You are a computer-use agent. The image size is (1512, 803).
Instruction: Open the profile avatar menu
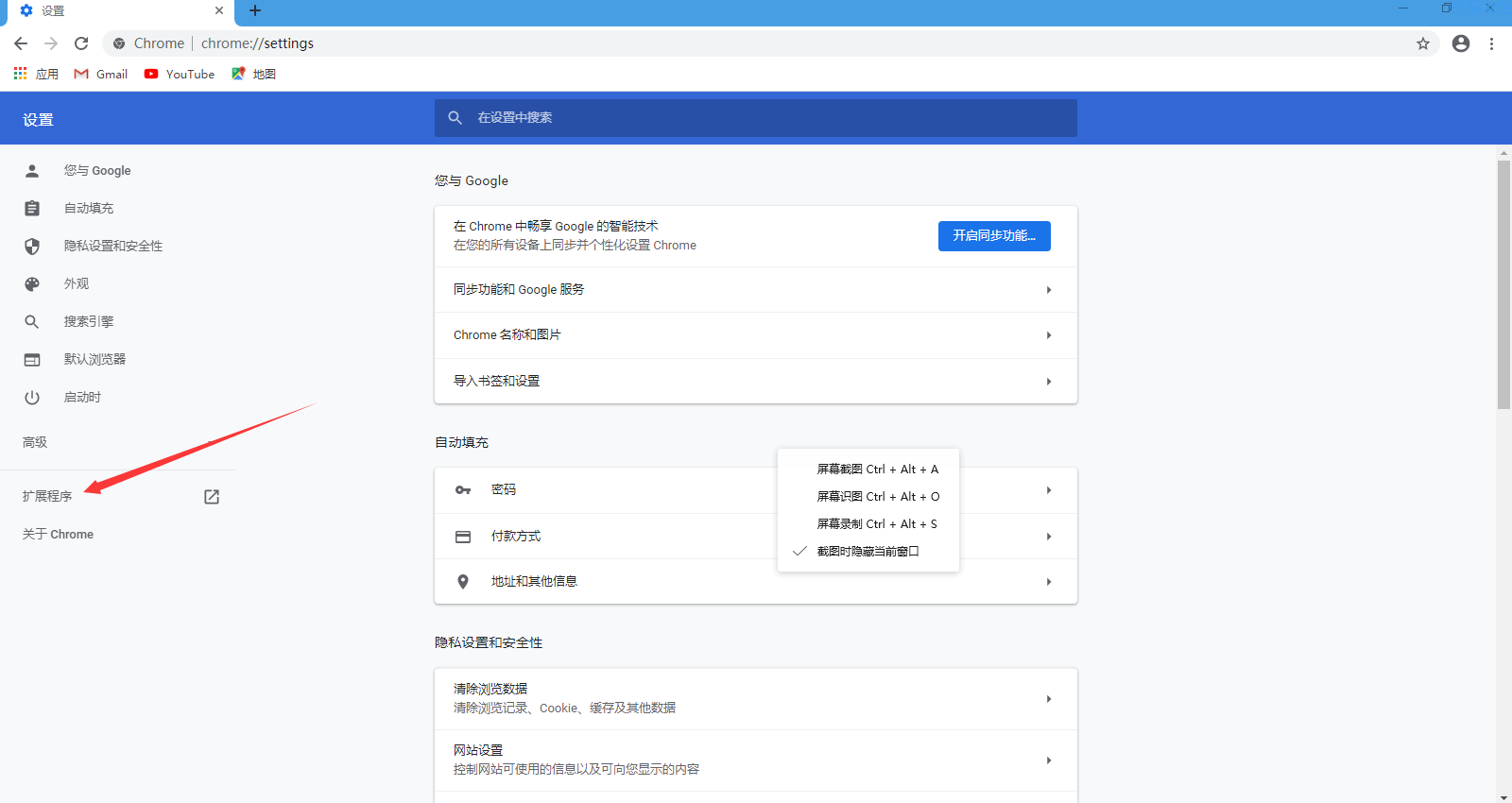pos(1461,43)
